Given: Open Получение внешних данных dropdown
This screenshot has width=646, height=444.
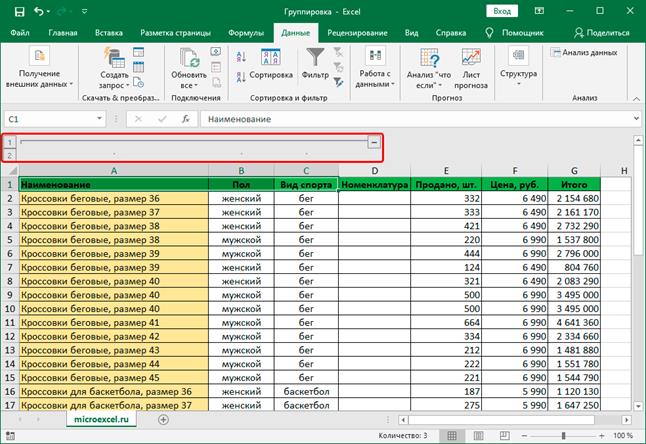Looking at the screenshot, I should (39, 68).
